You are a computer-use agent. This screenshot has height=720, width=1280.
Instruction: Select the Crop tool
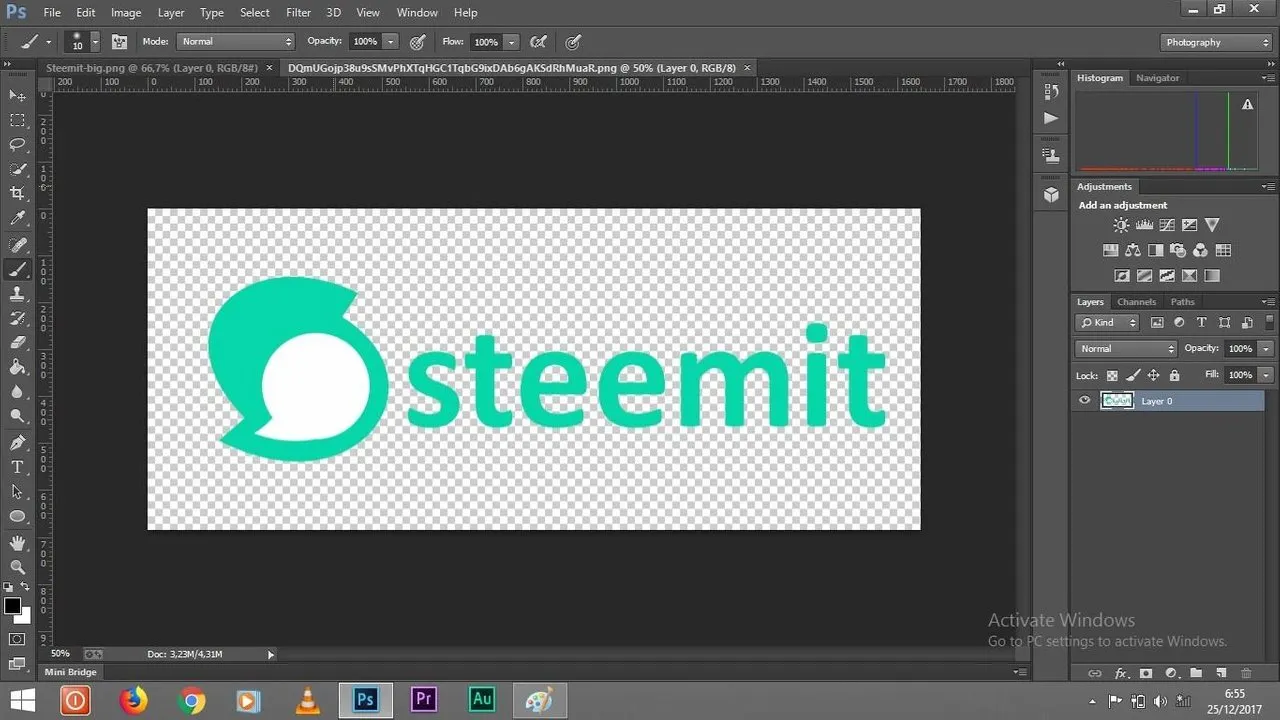pos(17,193)
